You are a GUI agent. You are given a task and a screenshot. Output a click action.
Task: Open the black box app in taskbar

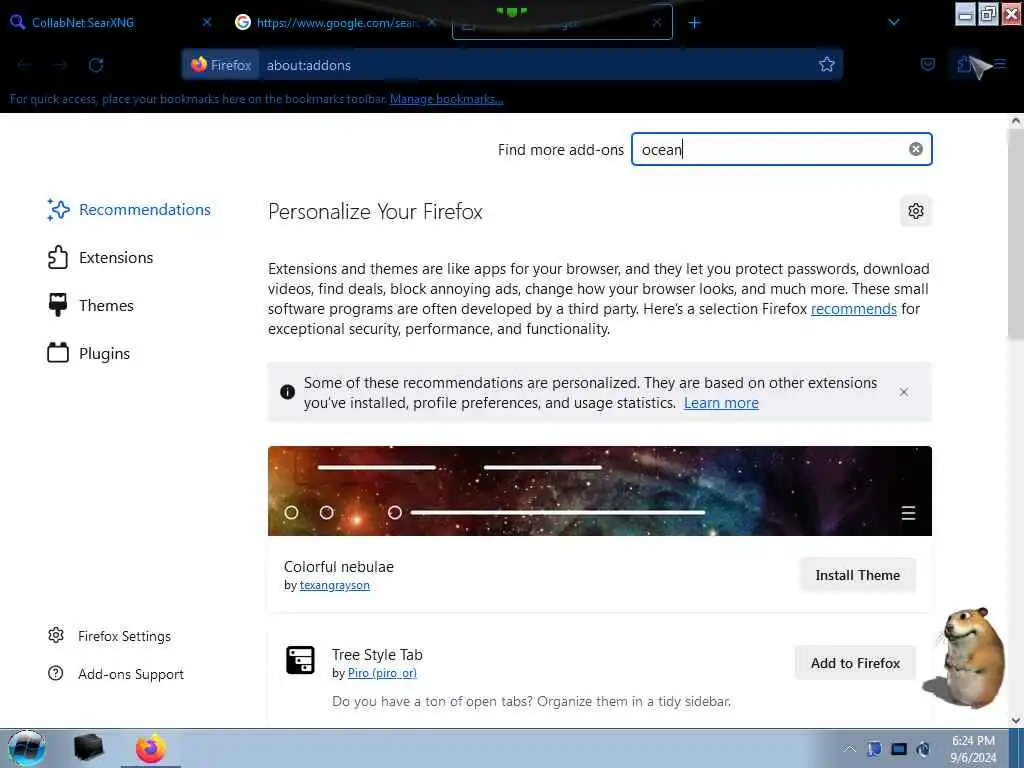coord(88,748)
